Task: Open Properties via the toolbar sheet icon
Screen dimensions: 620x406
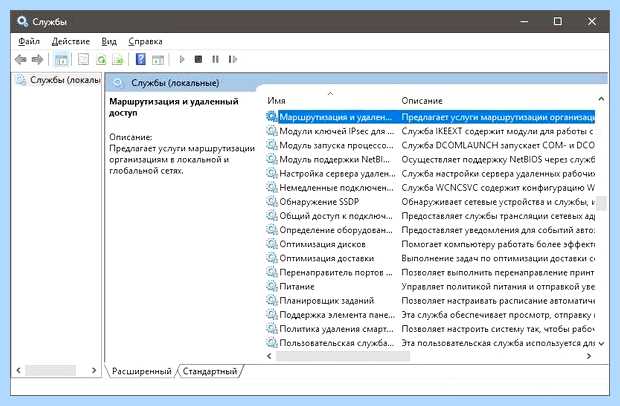Action: point(83,60)
